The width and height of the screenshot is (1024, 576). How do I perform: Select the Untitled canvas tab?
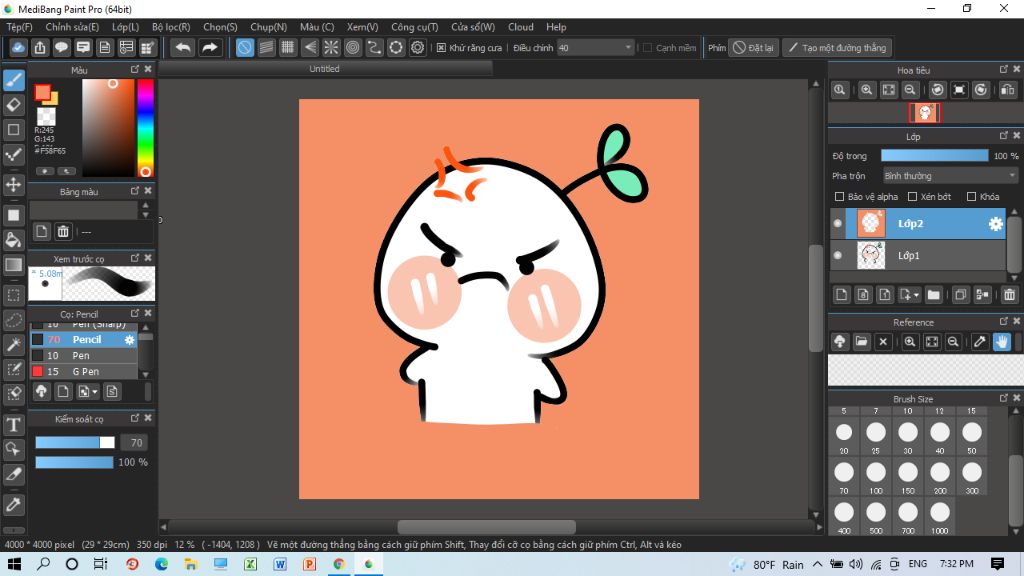click(x=325, y=69)
